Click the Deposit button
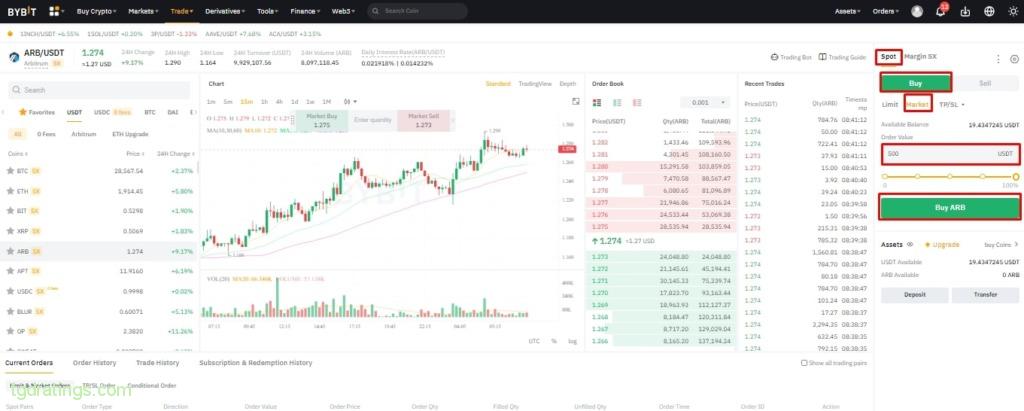This screenshot has height=411, width=1024. [915, 295]
